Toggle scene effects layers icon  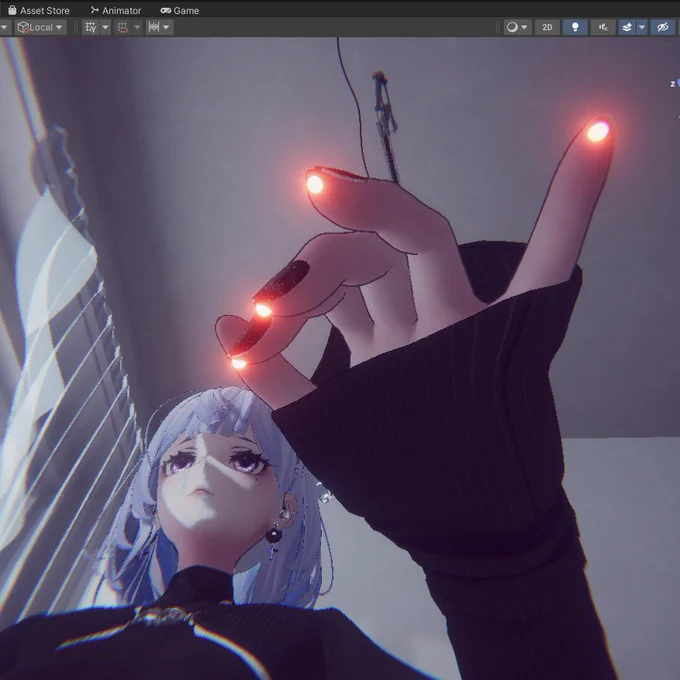point(627,27)
